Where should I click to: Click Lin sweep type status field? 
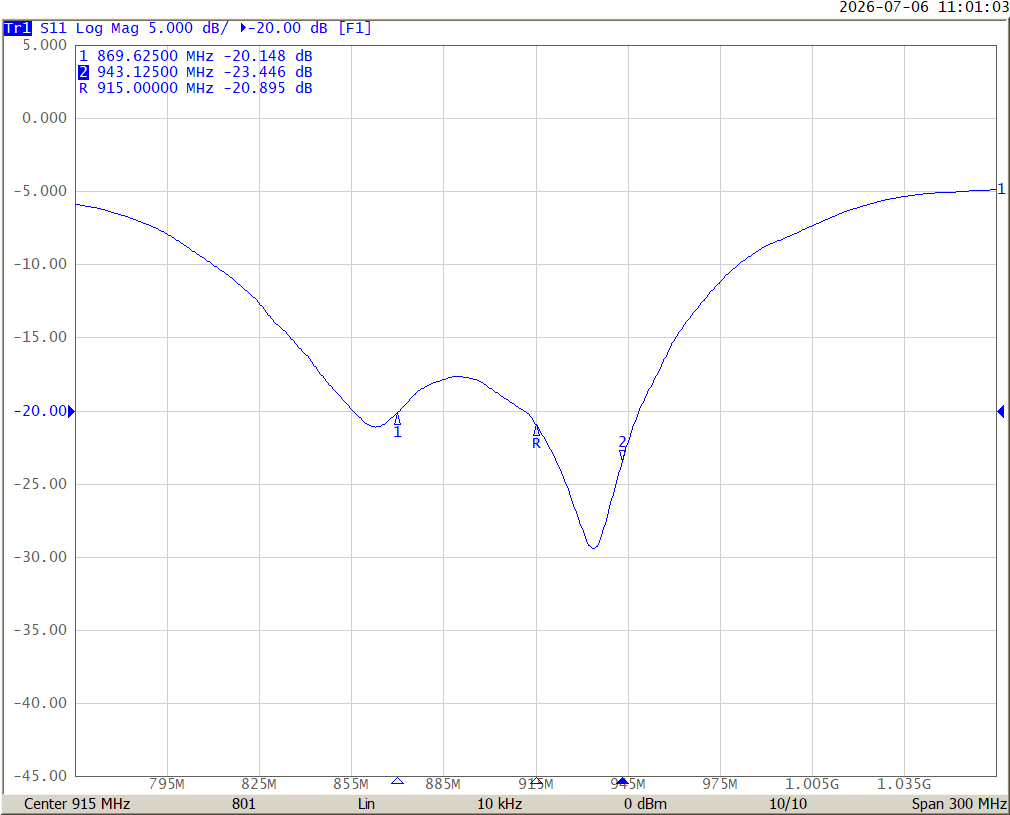click(367, 804)
